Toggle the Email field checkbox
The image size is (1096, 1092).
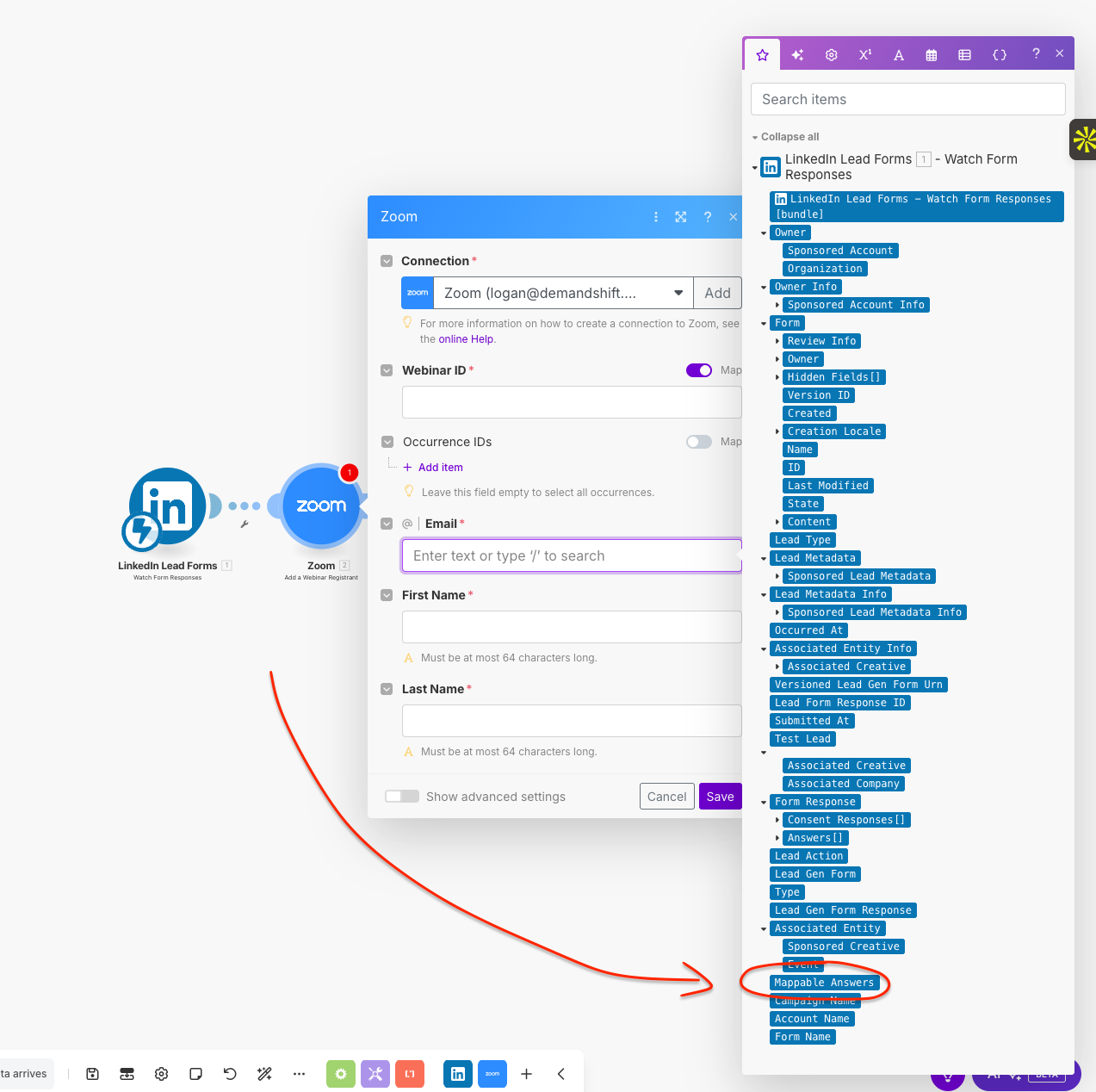387,524
